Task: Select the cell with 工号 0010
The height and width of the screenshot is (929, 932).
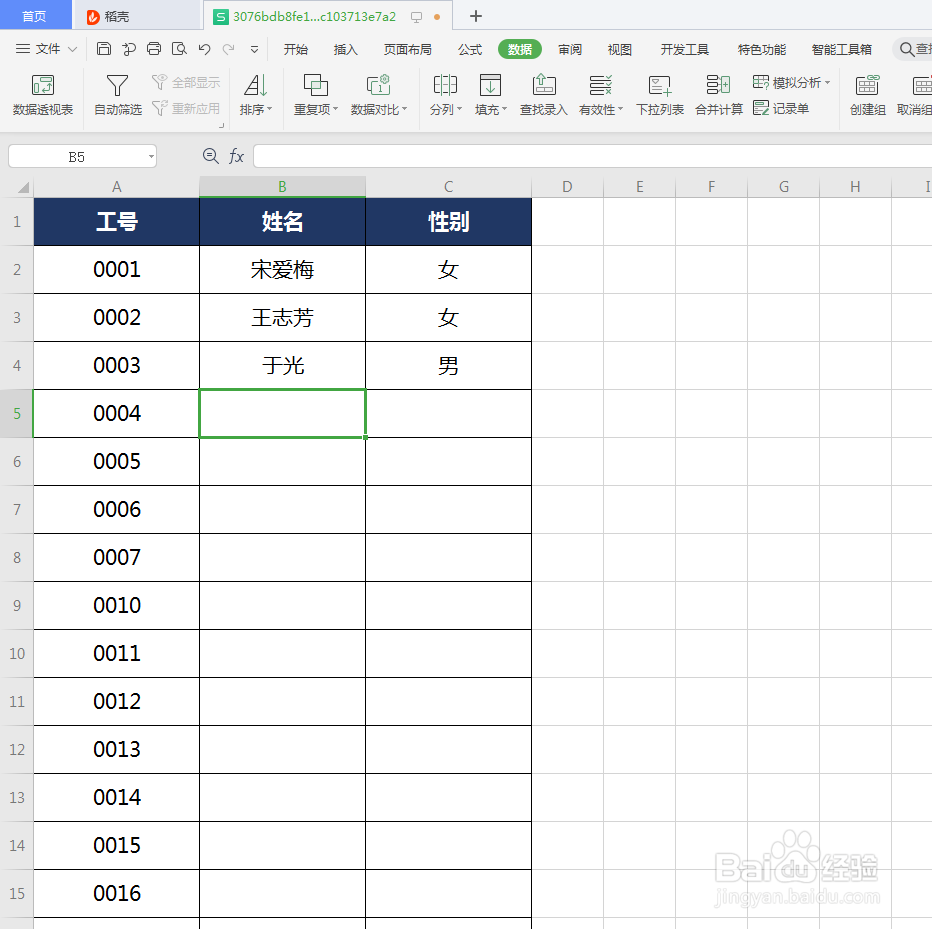Action: [116, 606]
